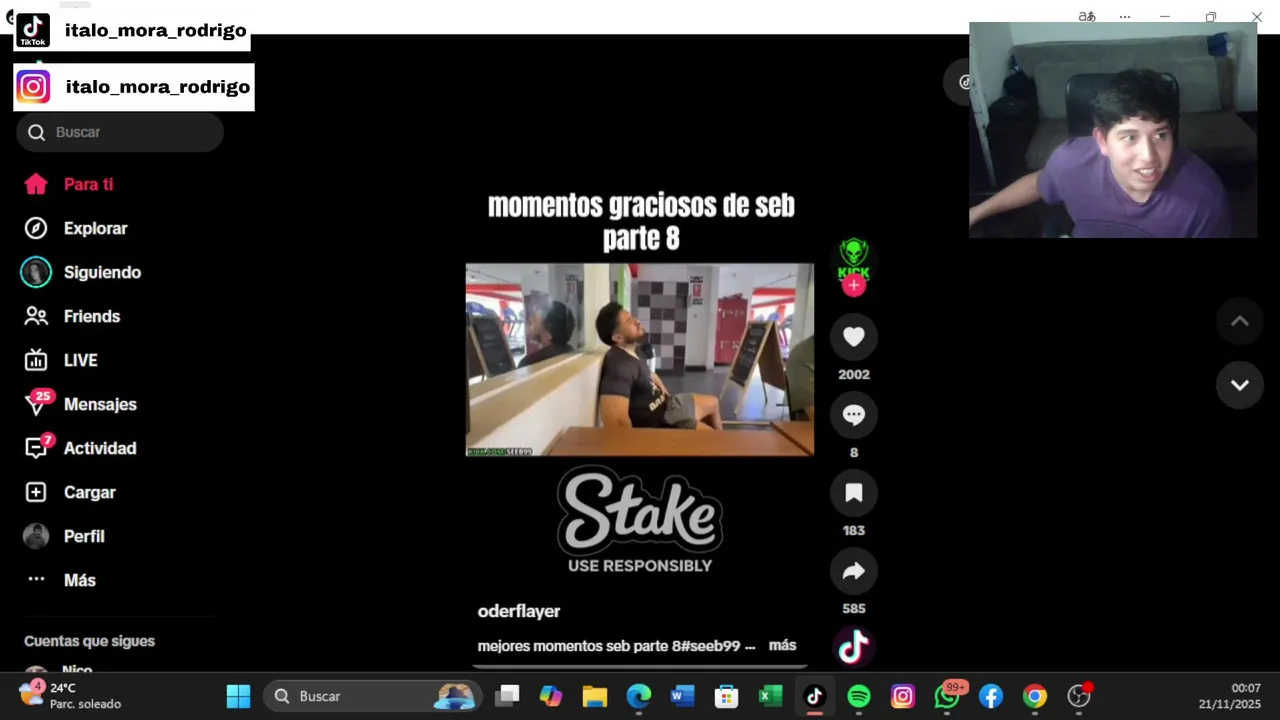This screenshot has width=1280, height=720.
Task: Expand the caption with más
Action: point(782,645)
